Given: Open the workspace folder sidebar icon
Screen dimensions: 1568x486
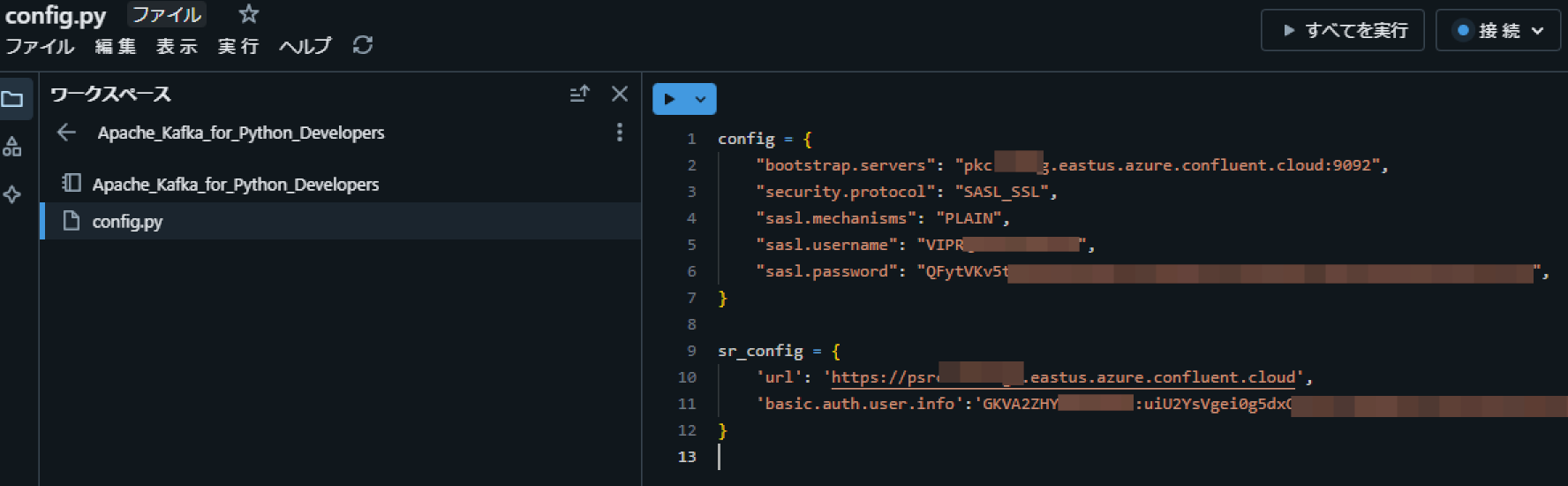Looking at the screenshot, I should point(12,99).
